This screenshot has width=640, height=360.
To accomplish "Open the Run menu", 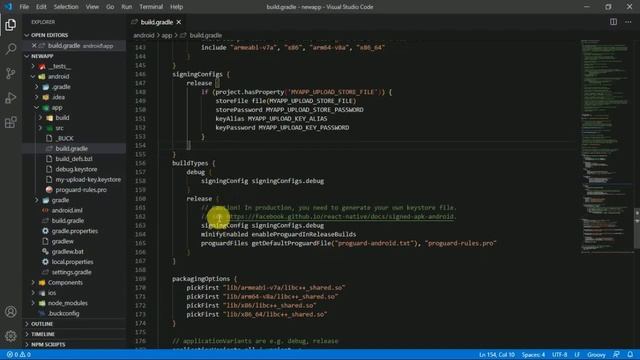I will pyautogui.click(x=127, y=7).
